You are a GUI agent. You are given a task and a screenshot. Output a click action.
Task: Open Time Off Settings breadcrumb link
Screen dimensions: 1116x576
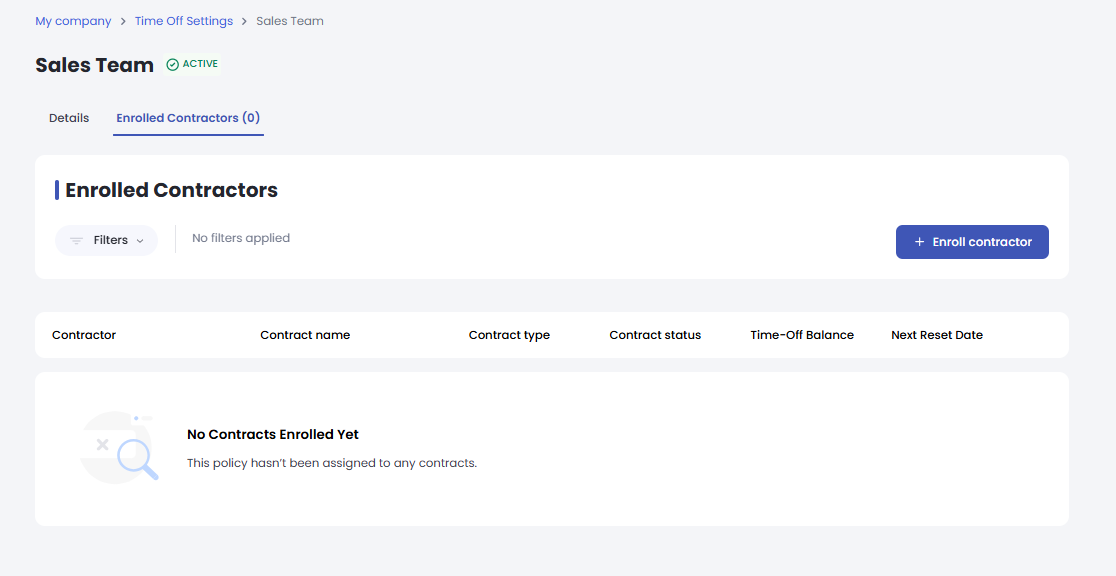point(184,21)
